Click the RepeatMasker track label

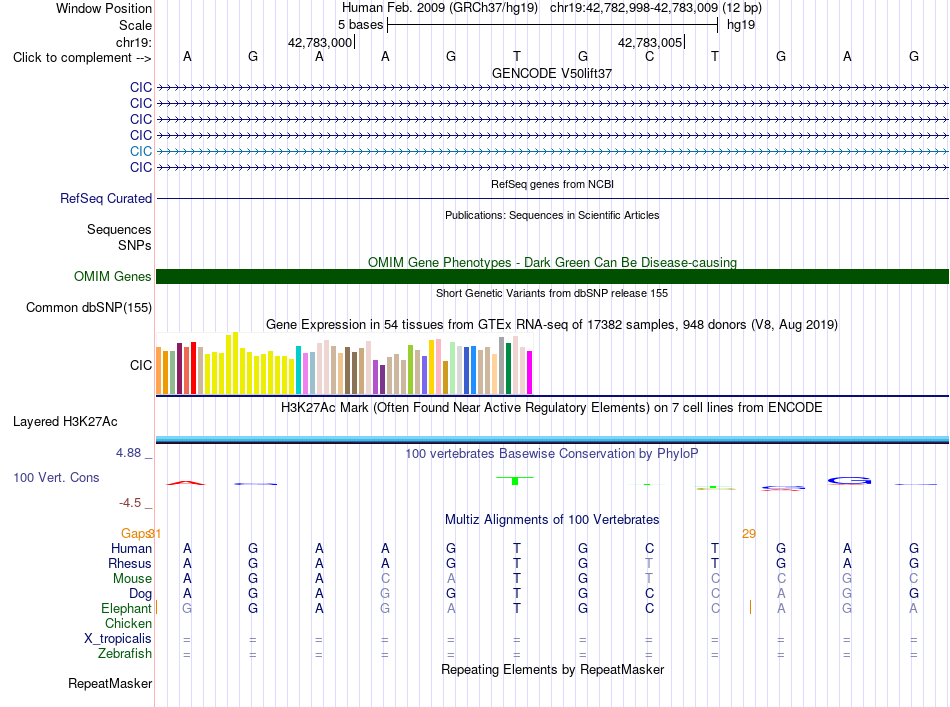pyautogui.click(x=110, y=683)
